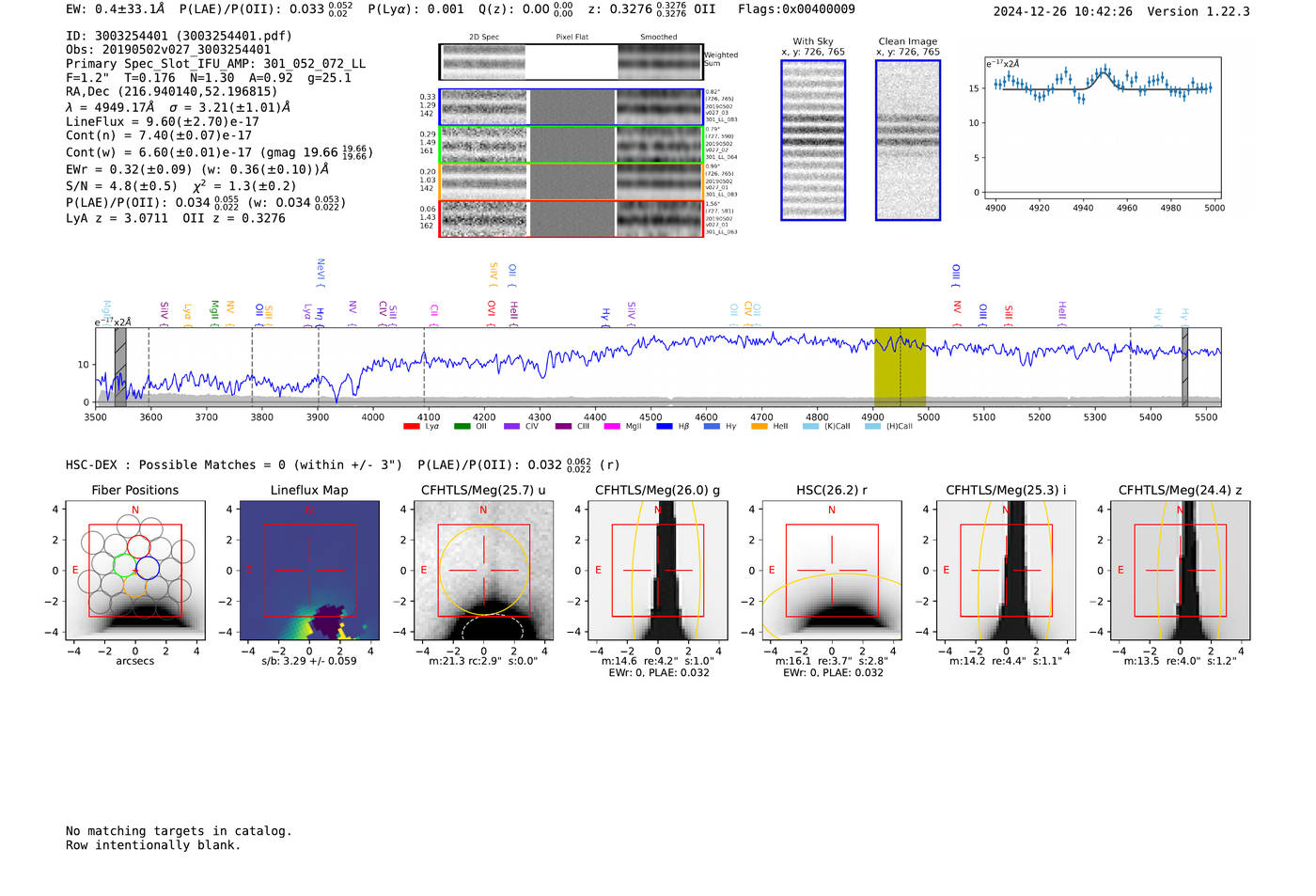Select the green-bordered 2D spectrum fiber row

coord(571,145)
